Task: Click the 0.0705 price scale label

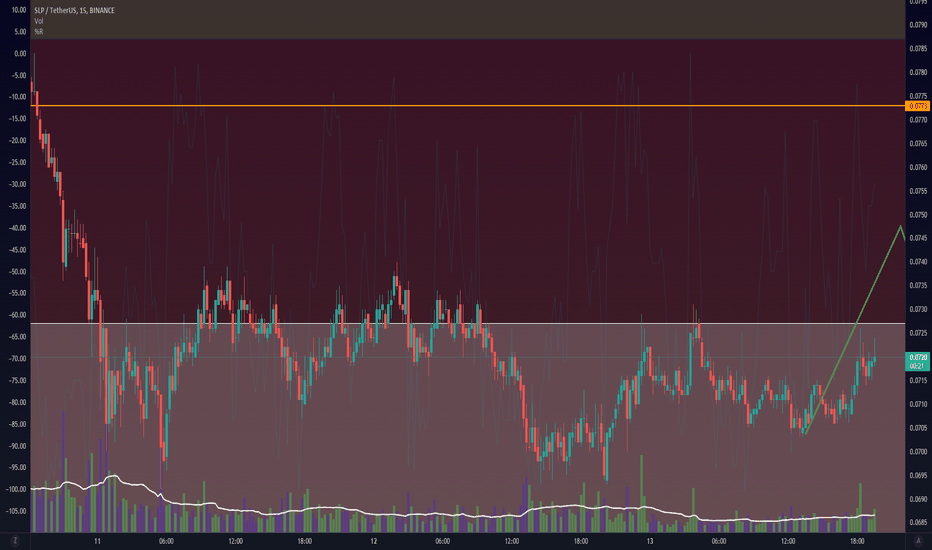Action: point(918,428)
